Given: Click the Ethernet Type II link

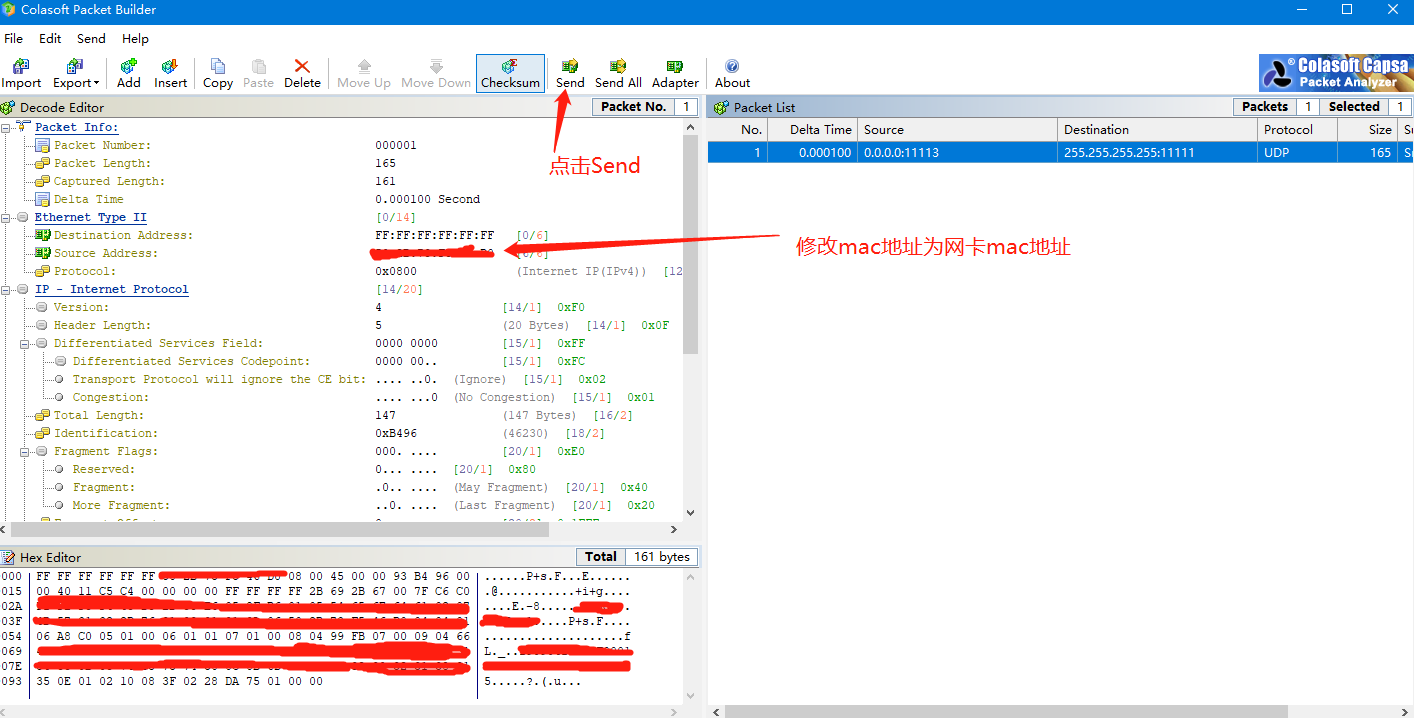Looking at the screenshot, I should click(91, 217).
